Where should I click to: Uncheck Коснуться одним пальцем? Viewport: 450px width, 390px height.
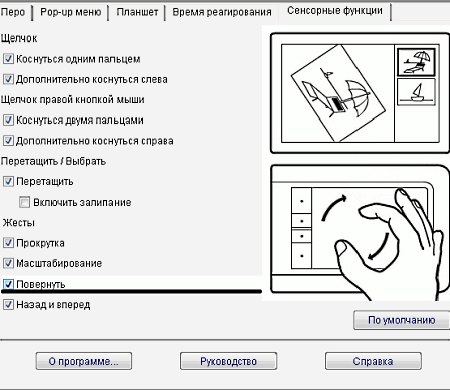[x=8, y=59]
